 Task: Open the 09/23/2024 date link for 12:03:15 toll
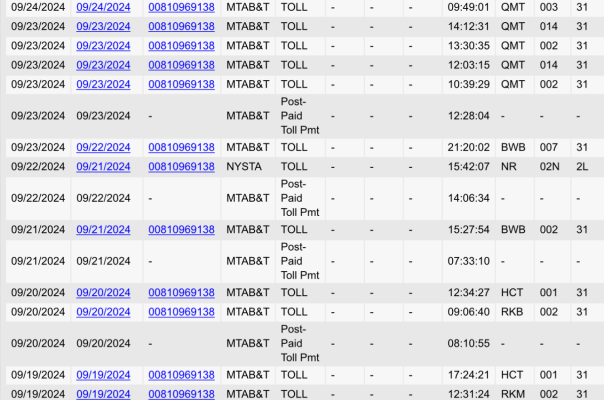pos(103,65)
